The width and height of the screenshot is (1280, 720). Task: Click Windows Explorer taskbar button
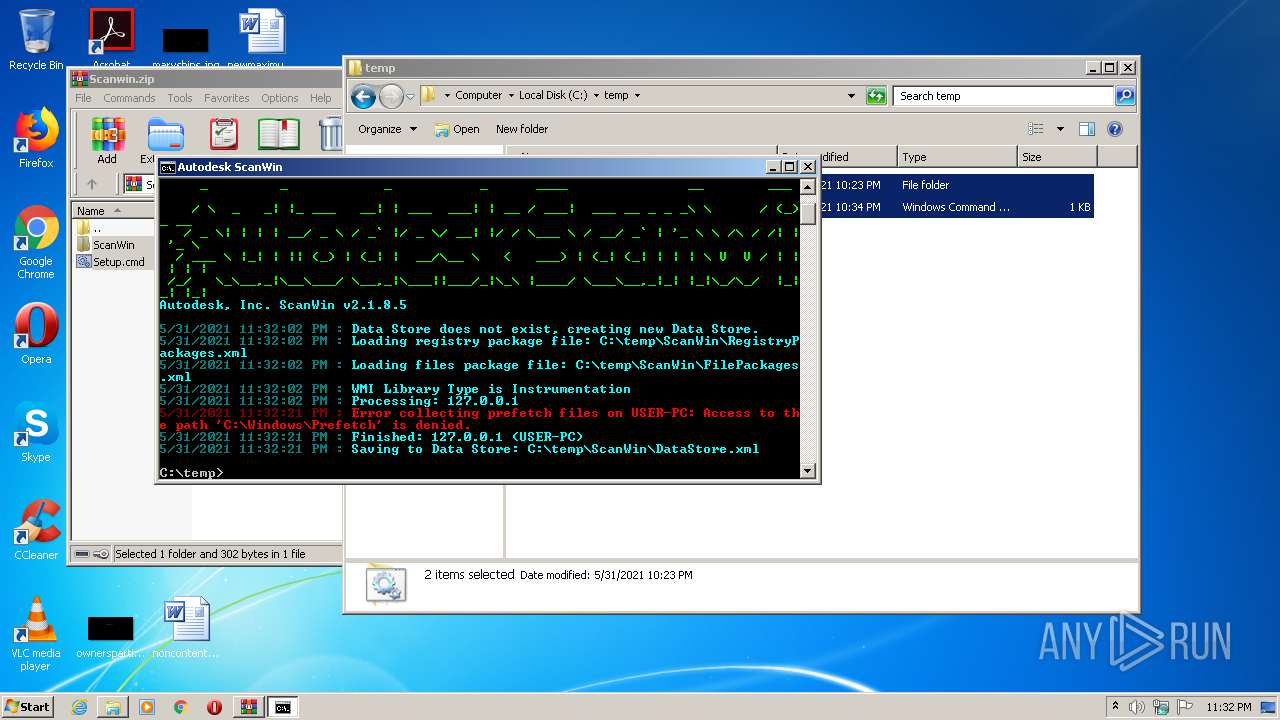click(x=113, y=707)
